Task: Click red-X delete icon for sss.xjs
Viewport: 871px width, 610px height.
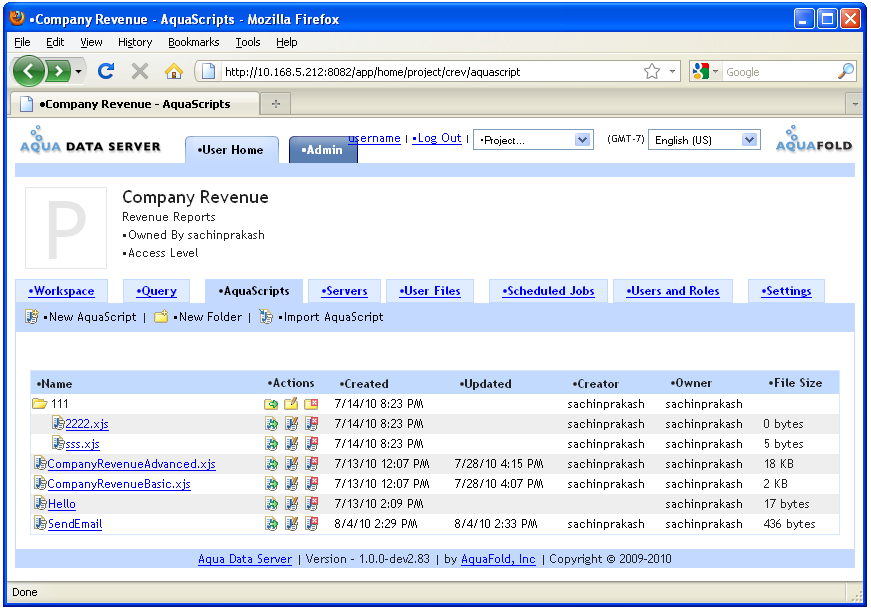Action: click(x=312, y=444)
